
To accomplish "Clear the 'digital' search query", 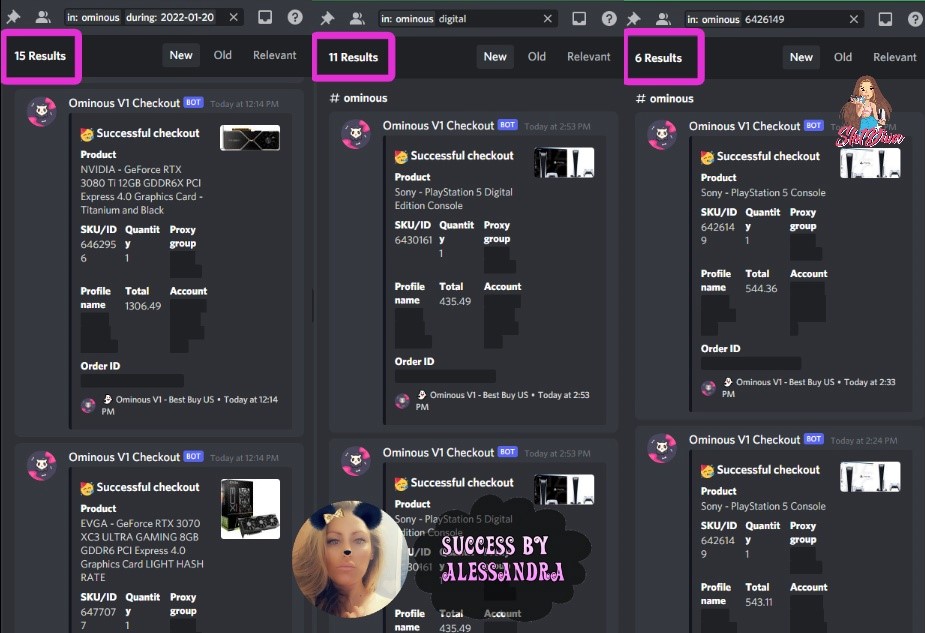I will (x=547, y=18).
